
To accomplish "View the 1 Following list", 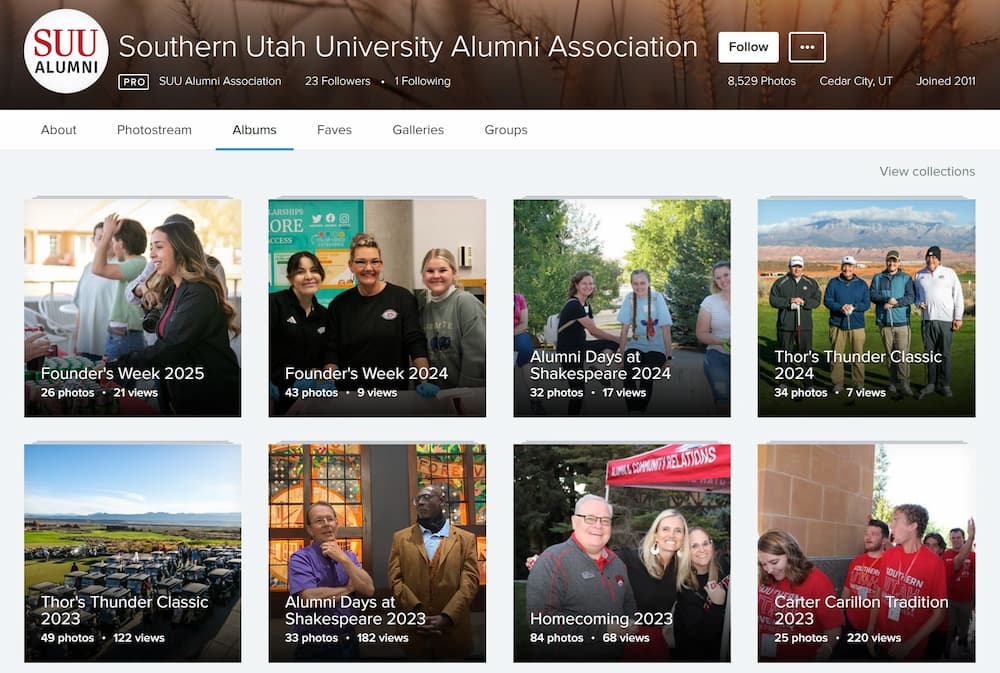I will [x=422, y=81].
